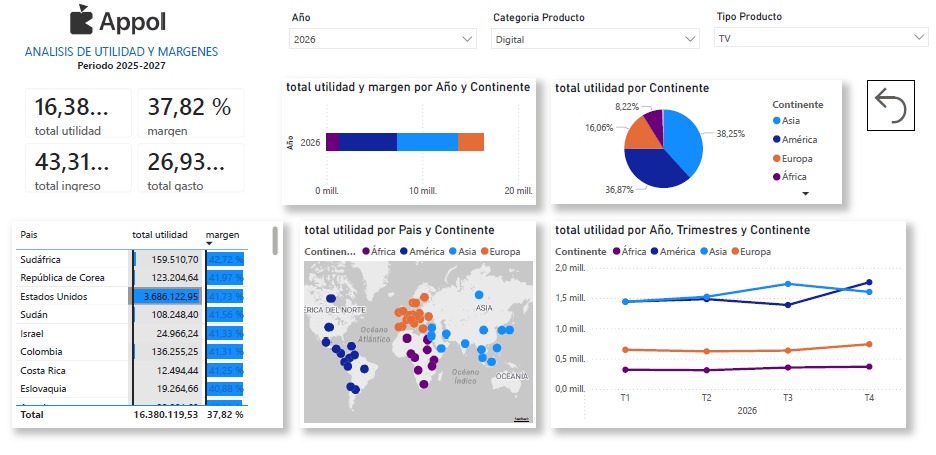Click the total utilidad column header
The width and height of the screenshot is (936, 455).
(160, 234)
